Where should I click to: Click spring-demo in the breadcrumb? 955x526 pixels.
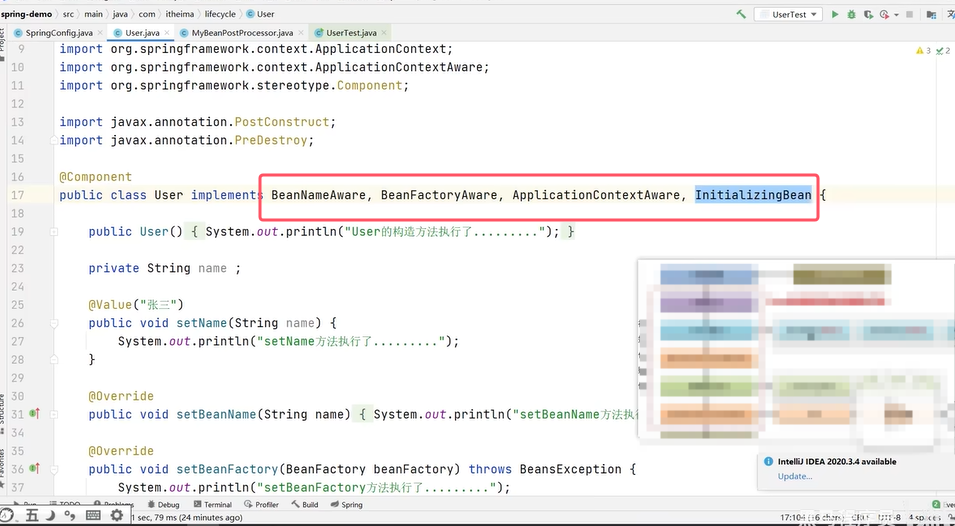click(26, 14)
